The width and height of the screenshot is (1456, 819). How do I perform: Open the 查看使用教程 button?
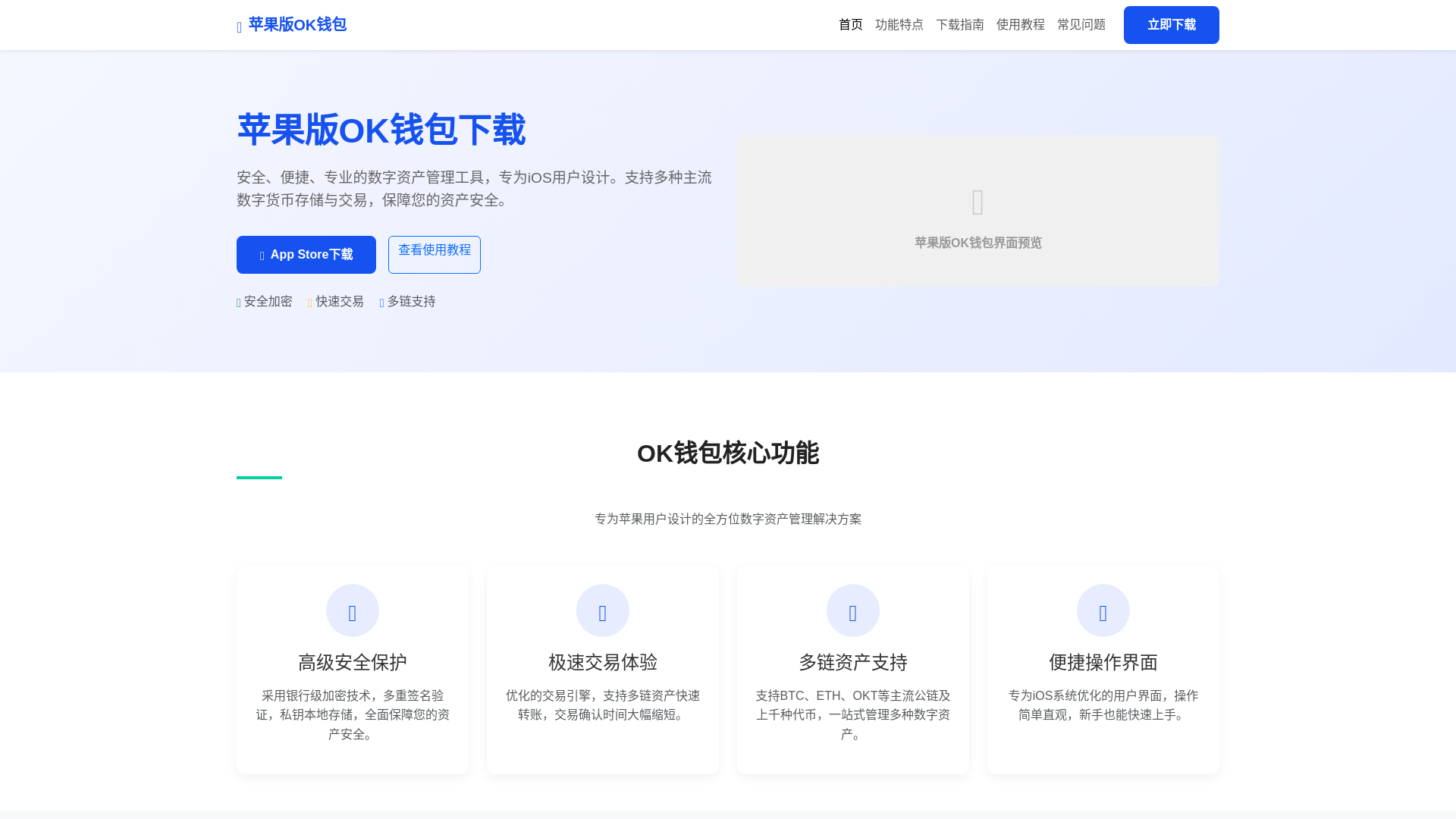point(435,255)
